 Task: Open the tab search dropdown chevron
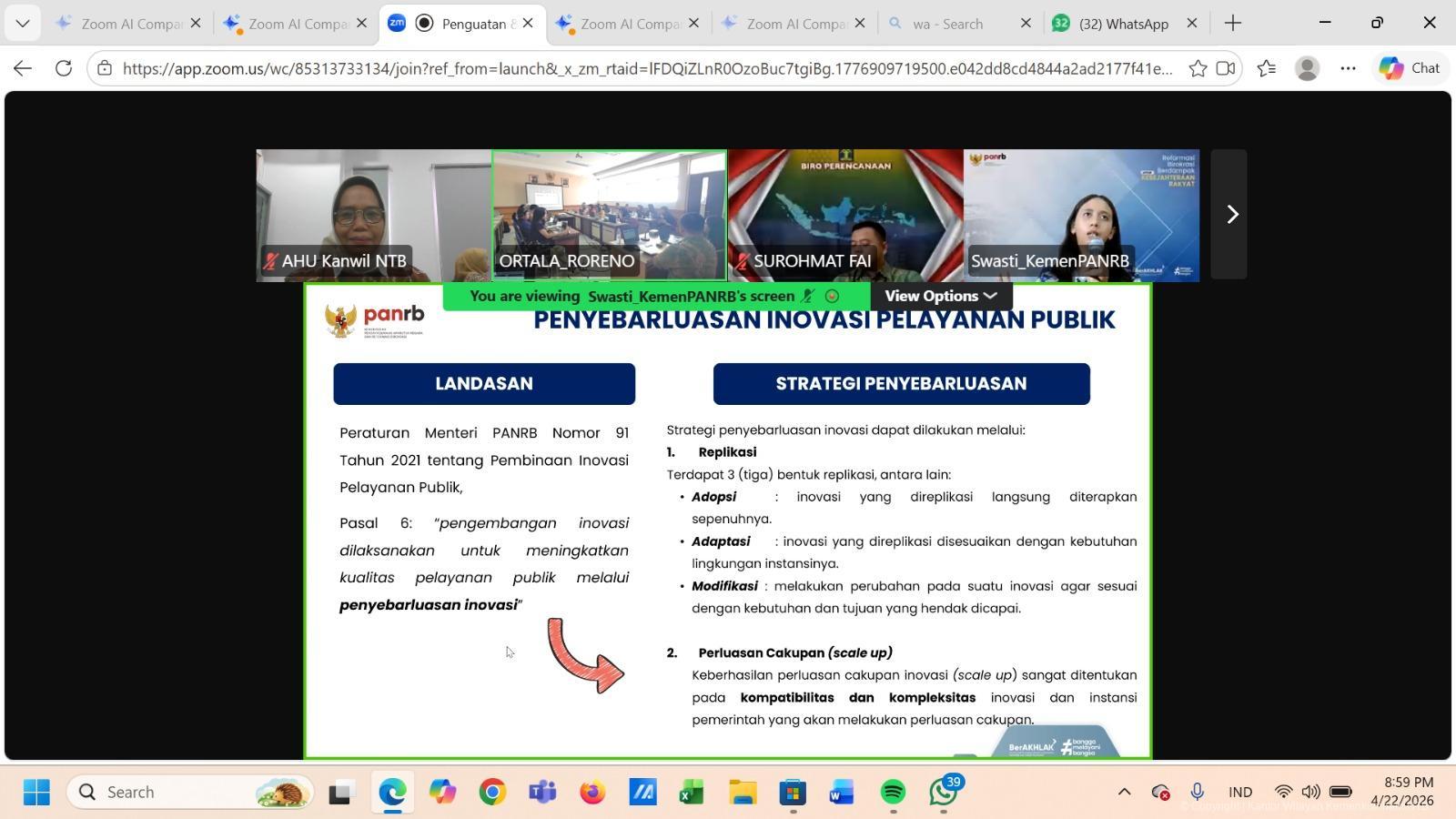click(22, 24)
